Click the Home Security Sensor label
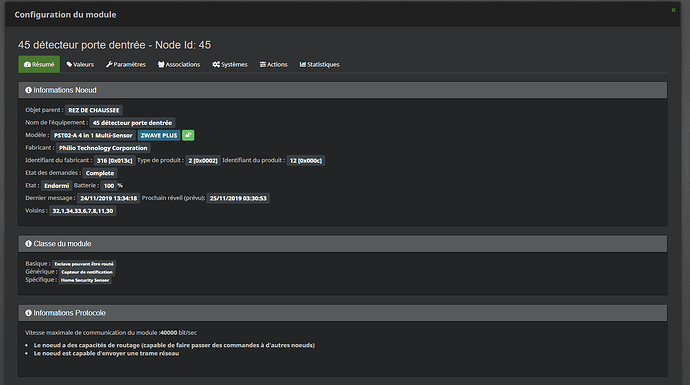Screen dimensions: 690x385 pos(85,280)
